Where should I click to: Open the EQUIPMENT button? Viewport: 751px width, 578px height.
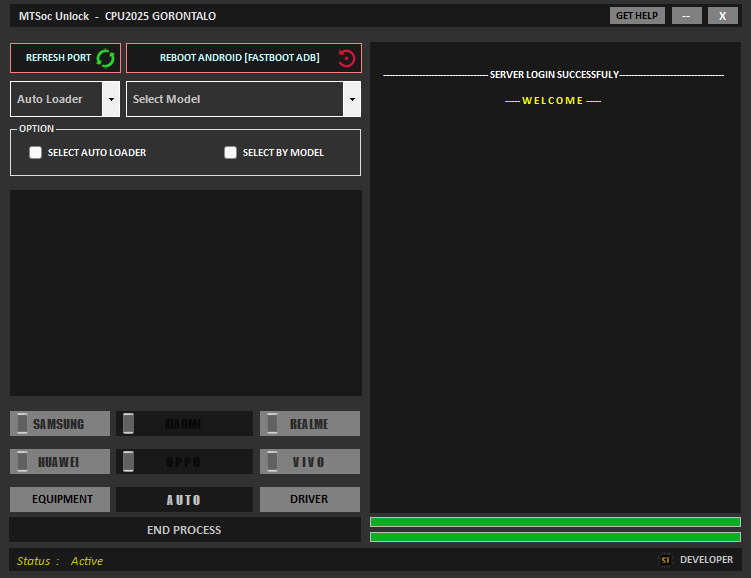tap(60, 499)
